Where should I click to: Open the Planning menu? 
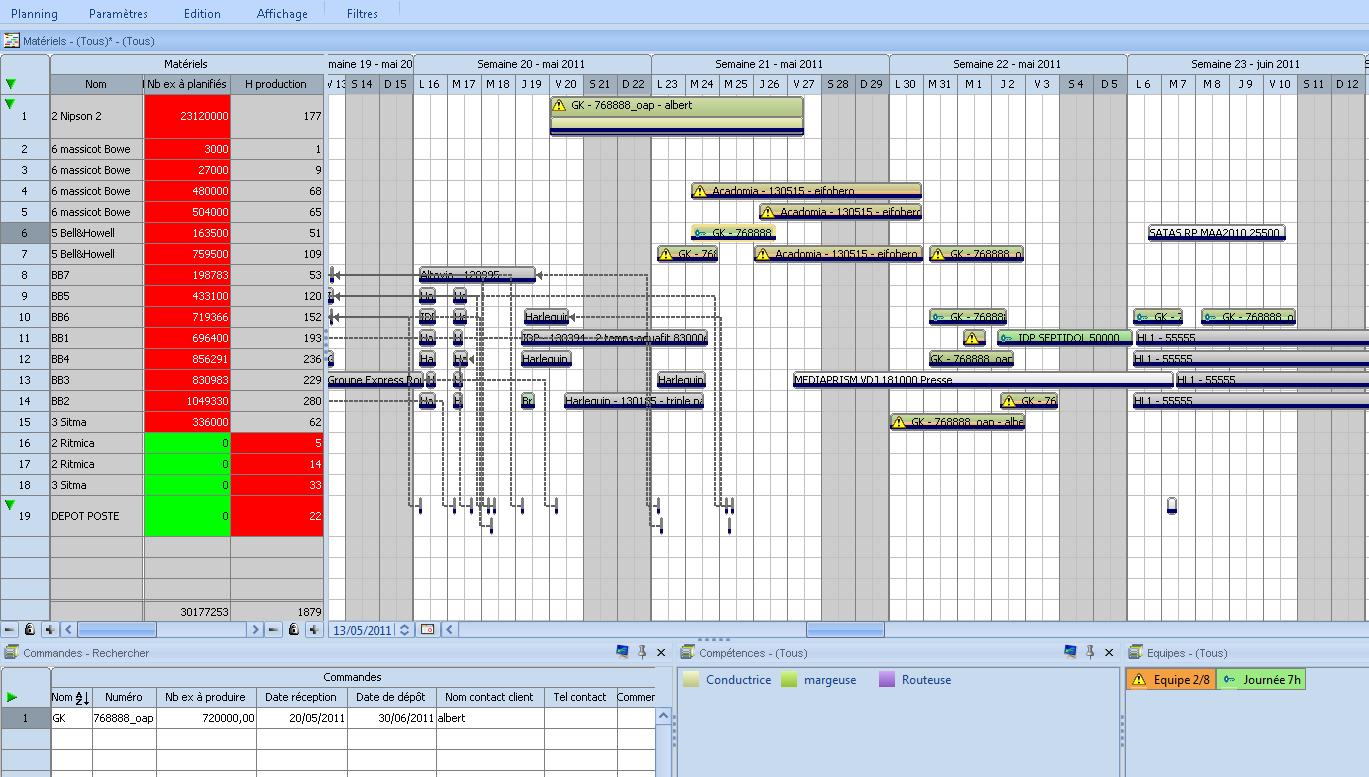pos(34,14)
